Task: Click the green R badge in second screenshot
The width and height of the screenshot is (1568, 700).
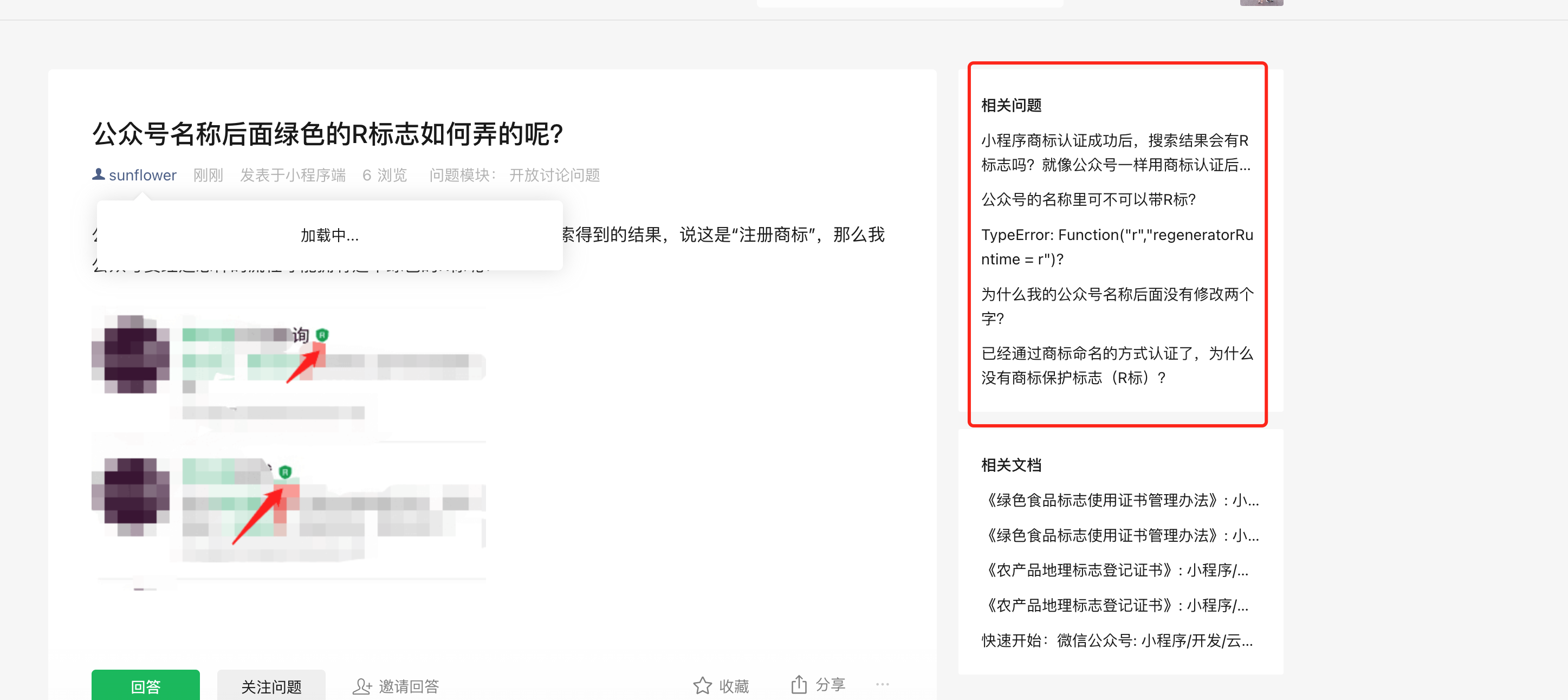Action: (285, 472)
